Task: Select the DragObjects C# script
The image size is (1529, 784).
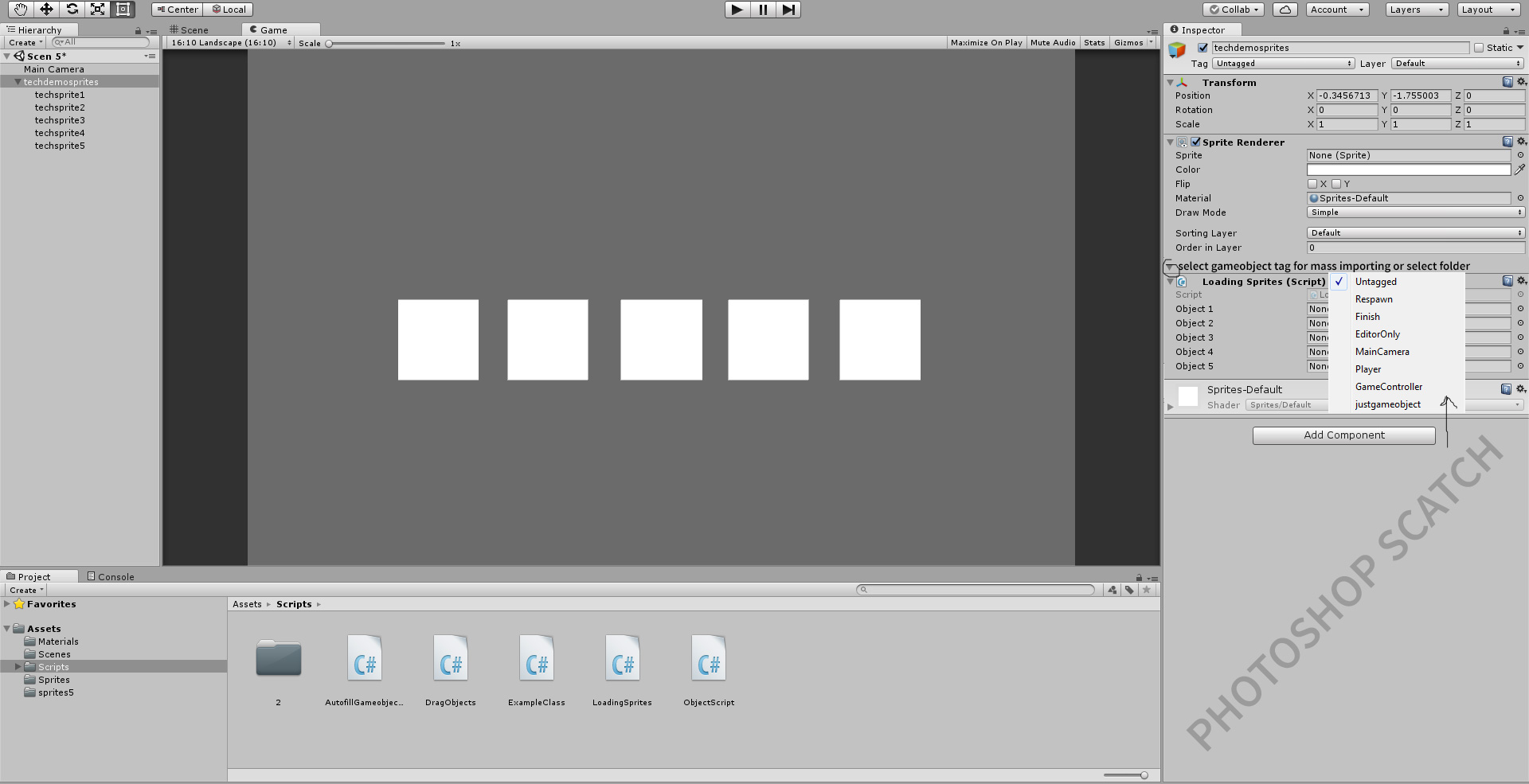Action: 451,658
